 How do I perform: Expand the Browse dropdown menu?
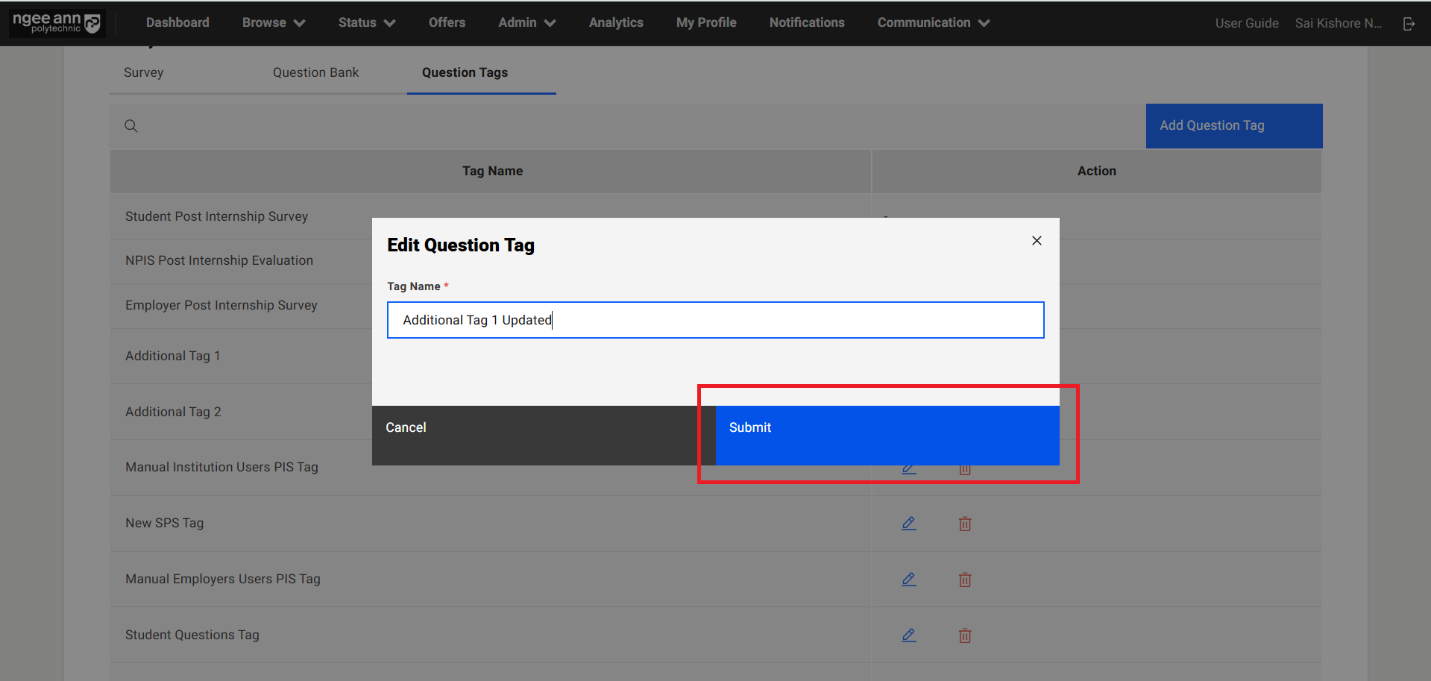(x=273, y=23)
